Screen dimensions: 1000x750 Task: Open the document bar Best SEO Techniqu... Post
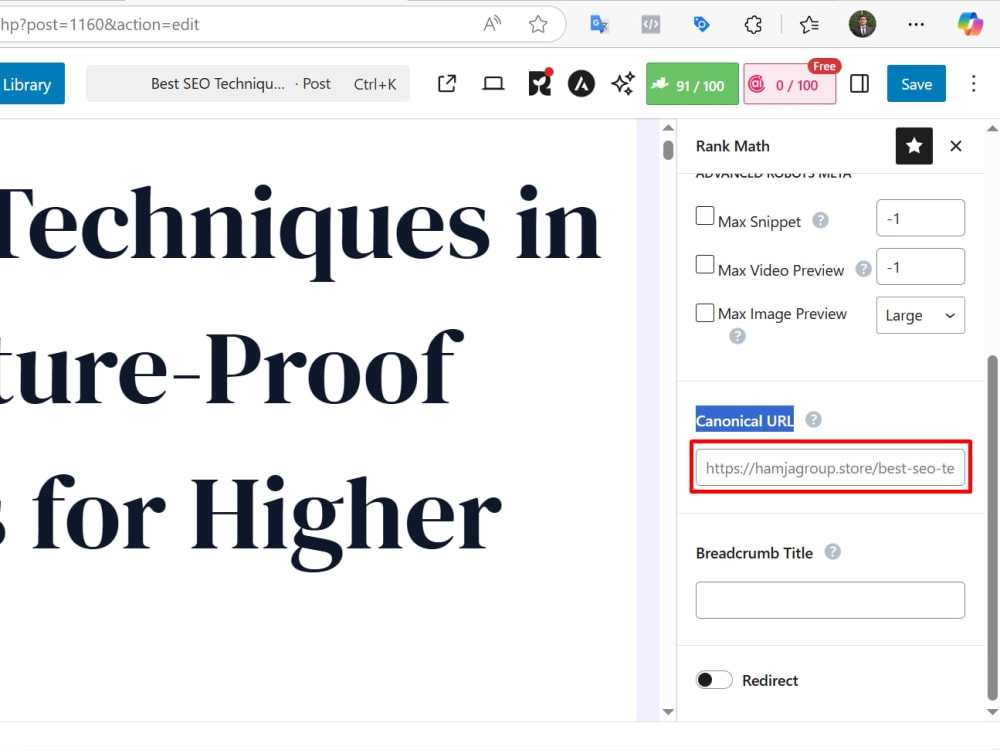(247, 84)
